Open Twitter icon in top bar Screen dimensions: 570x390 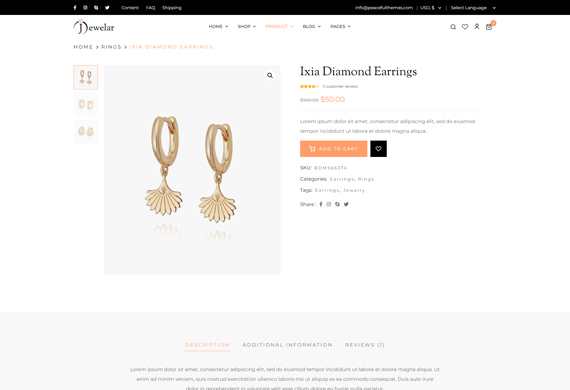pyautogui.click(x=107, y=8)
